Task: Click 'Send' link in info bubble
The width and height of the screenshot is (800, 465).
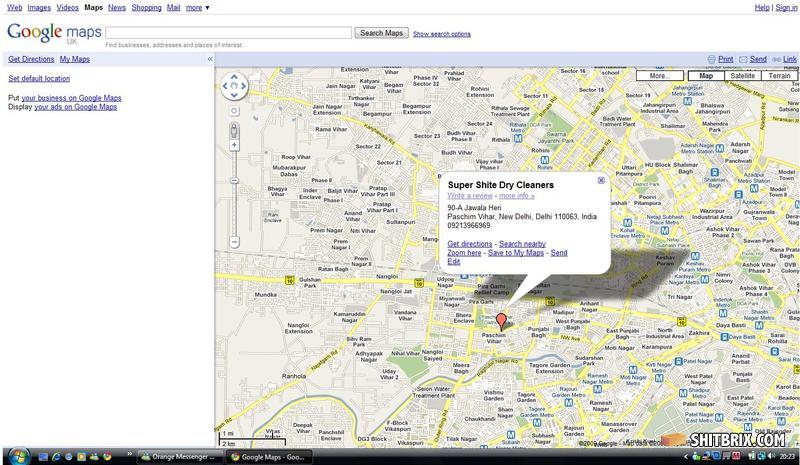Action: [559, 253]
